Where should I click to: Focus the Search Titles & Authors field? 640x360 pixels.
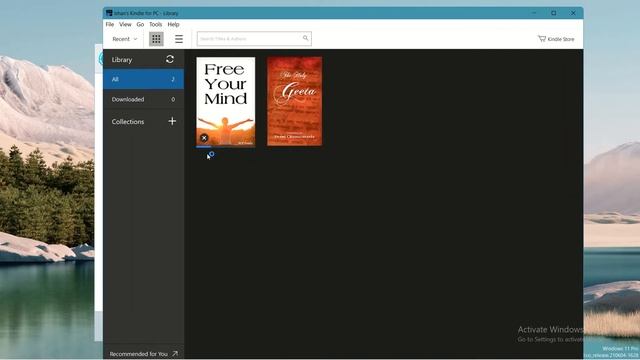coord(254,39)
